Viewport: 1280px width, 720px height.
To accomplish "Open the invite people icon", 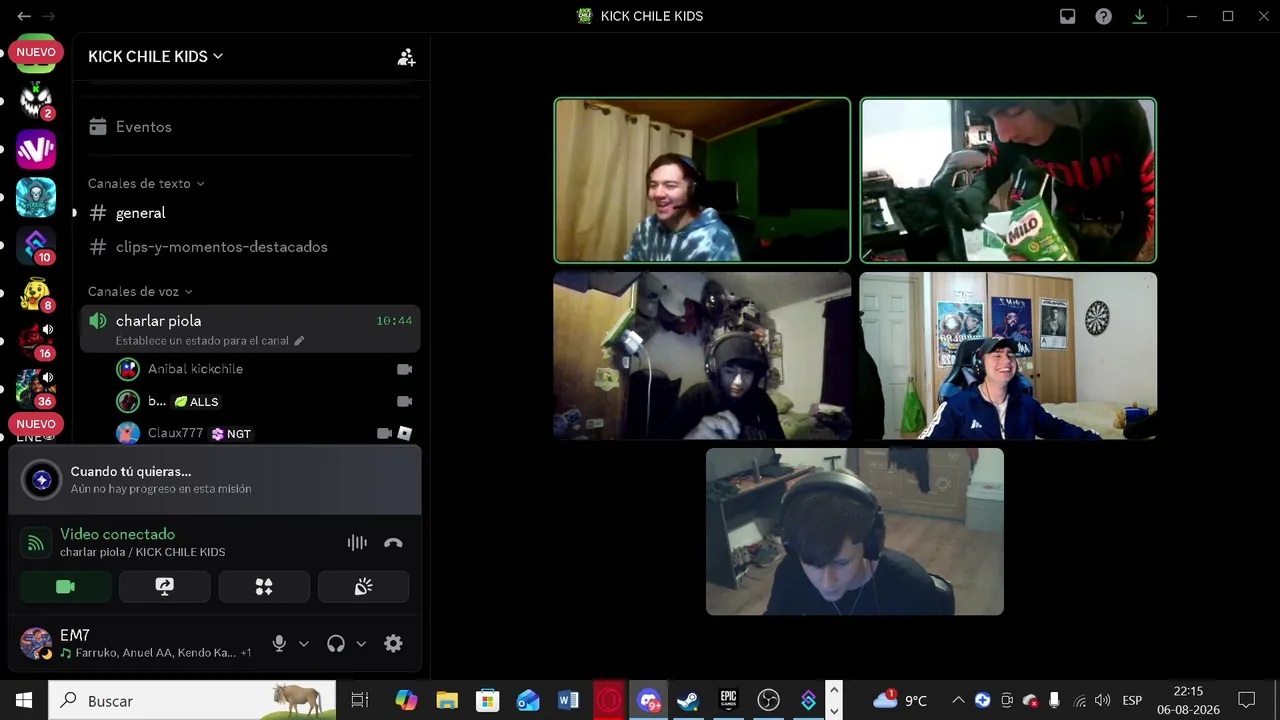I will [406, 57].
